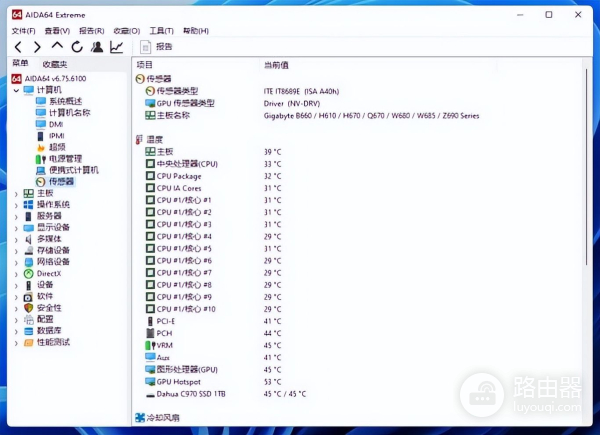Viewport: 600px width, 435px height.
Task: Click the 性能测试 benchmark icon
Action: [x=29, y=342]
